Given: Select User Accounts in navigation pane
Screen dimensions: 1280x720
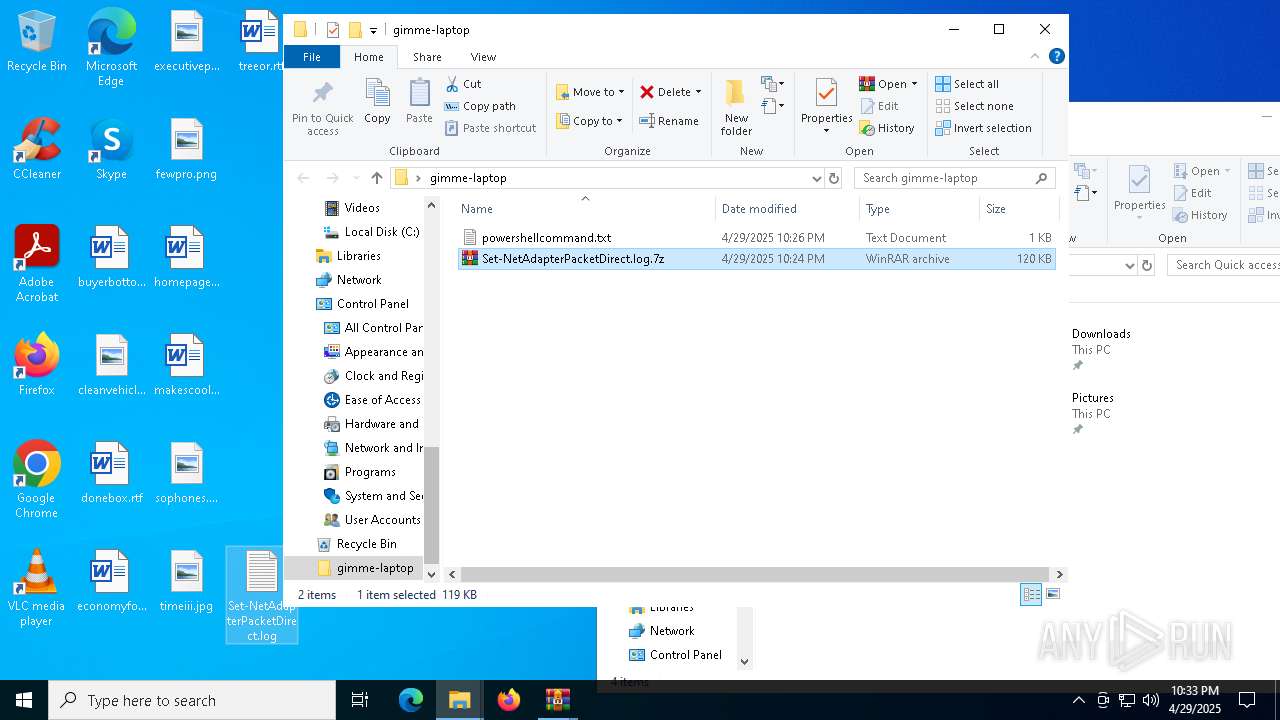Looking at the screenshot, I should coord(372,520).
